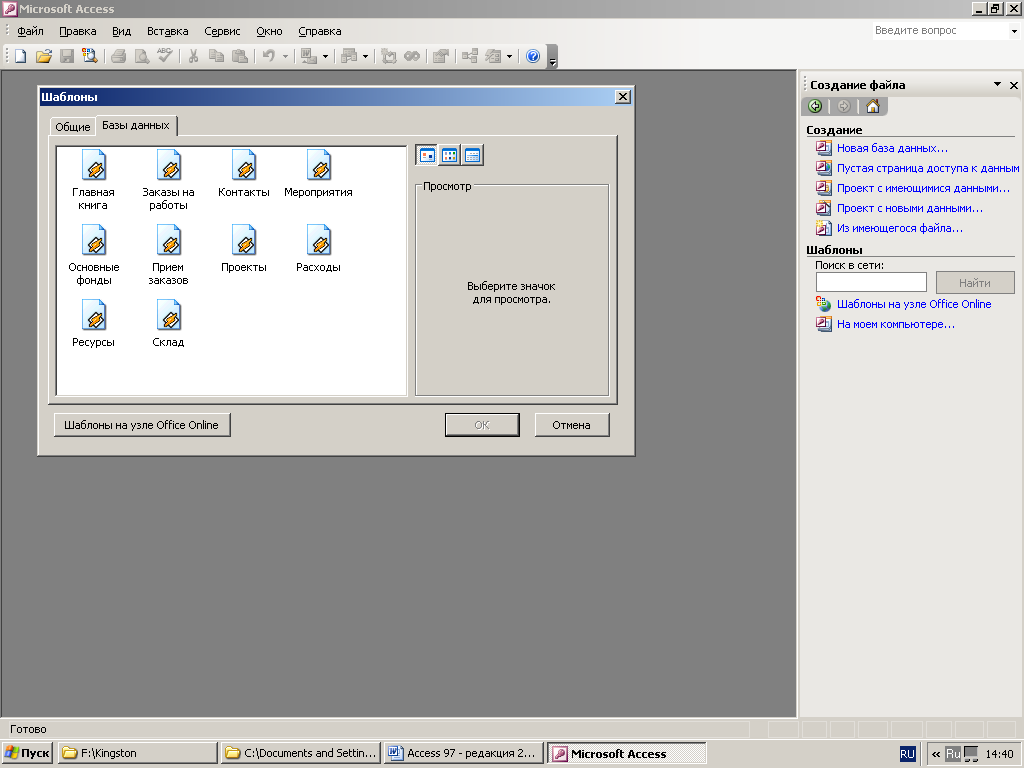Click the Script editor chain icon

point(412,56)
